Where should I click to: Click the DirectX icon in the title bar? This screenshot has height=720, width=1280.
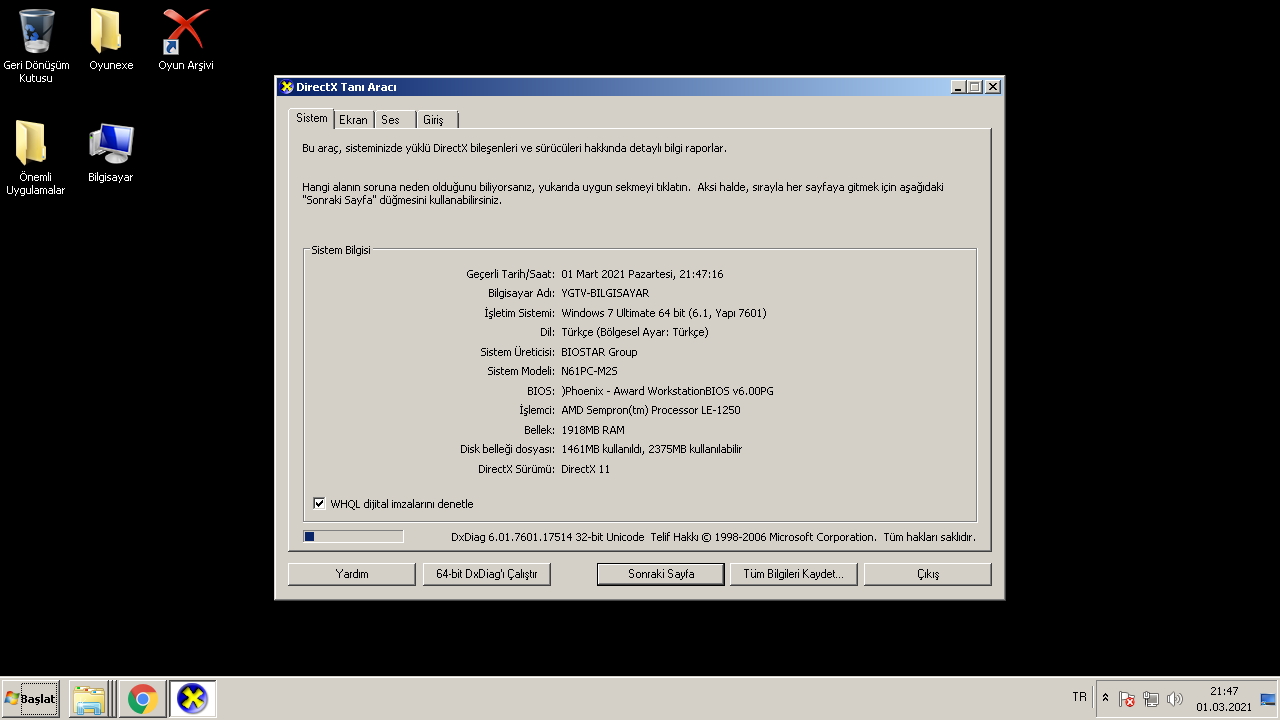click(287, 87)
